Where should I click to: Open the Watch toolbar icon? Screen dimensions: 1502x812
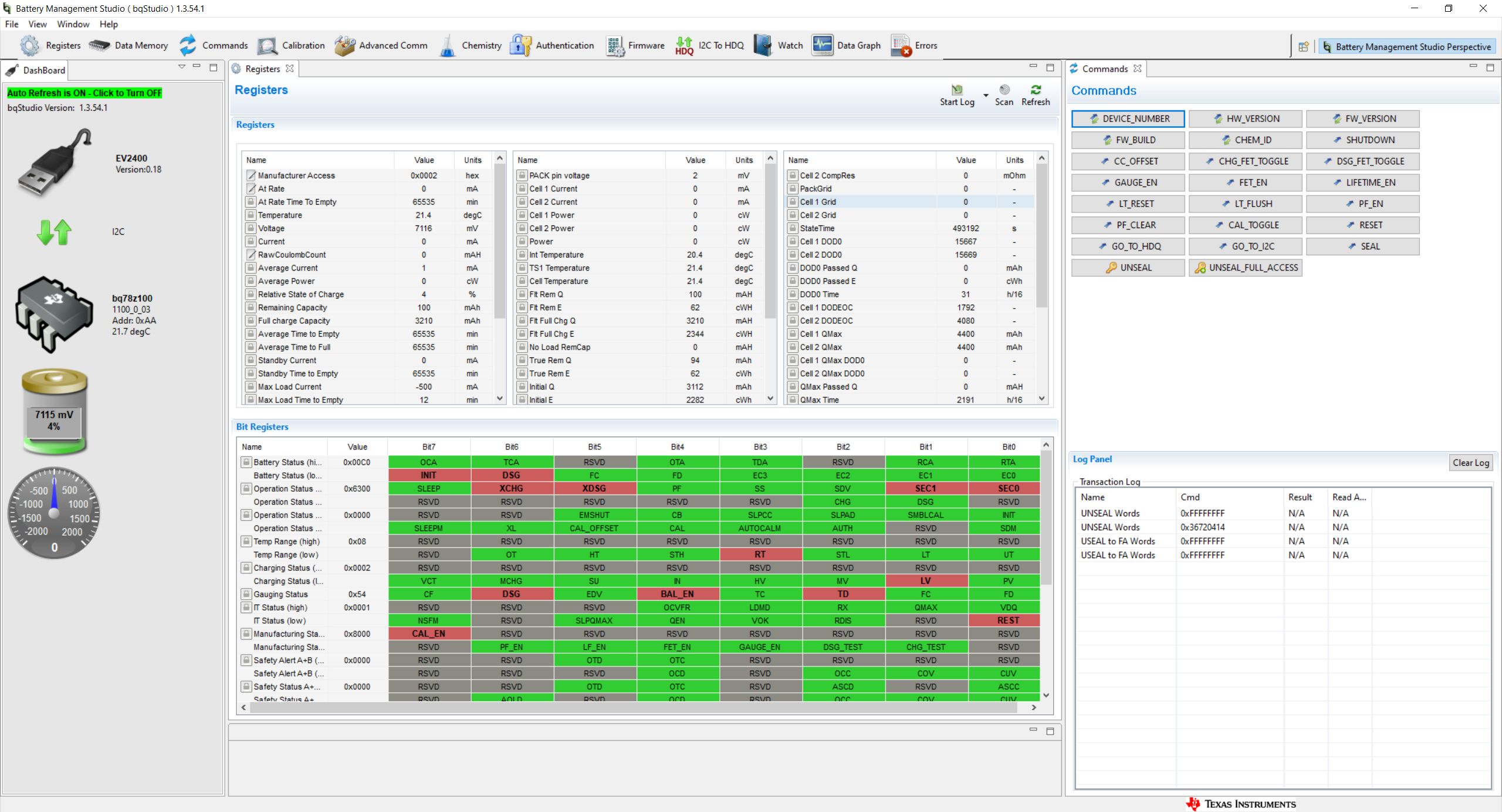click(763, 45)
